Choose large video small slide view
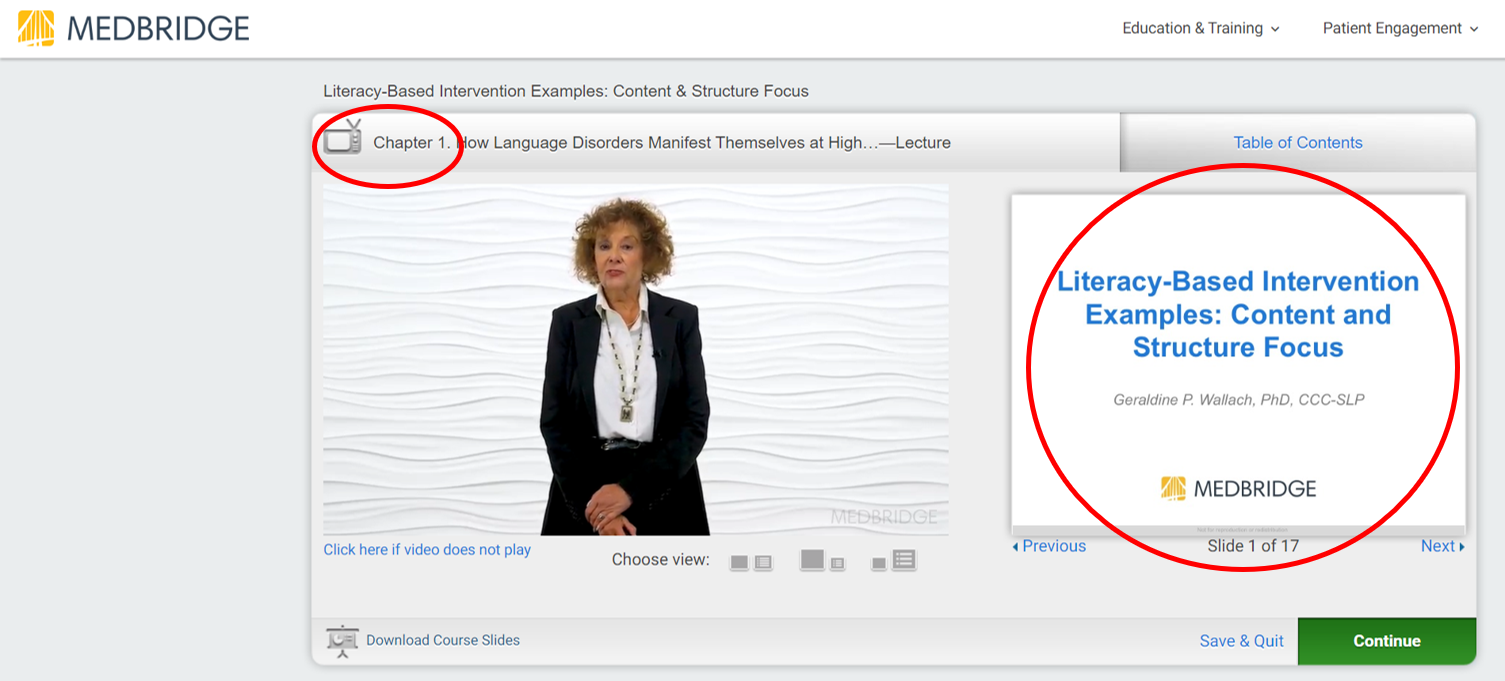This screenshot has height=681, width=1505. pyautogui.click(x=823, y=561)
